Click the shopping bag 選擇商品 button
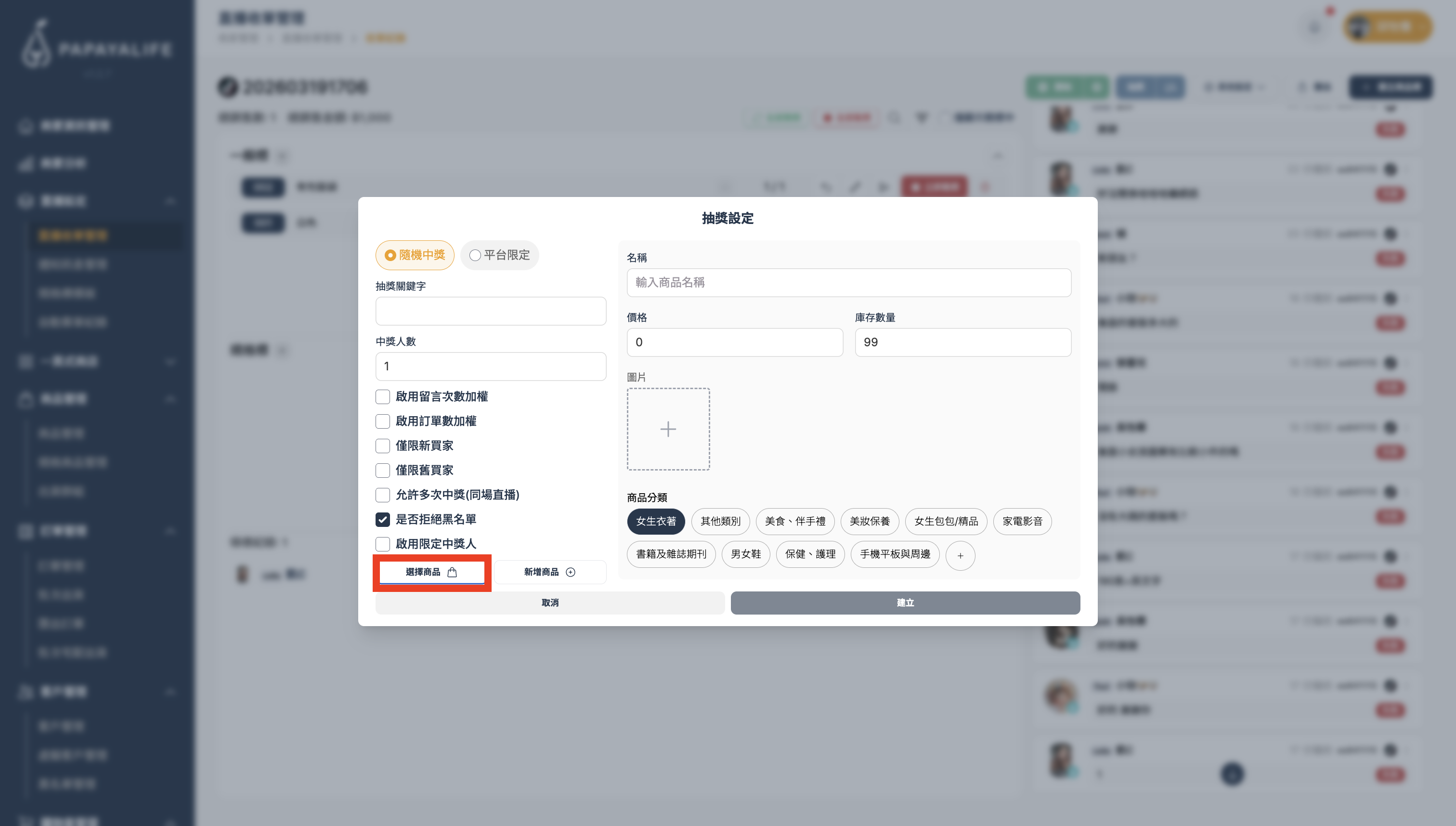The width and height of the screenshot is (1456, 826). tap(431, 572)
